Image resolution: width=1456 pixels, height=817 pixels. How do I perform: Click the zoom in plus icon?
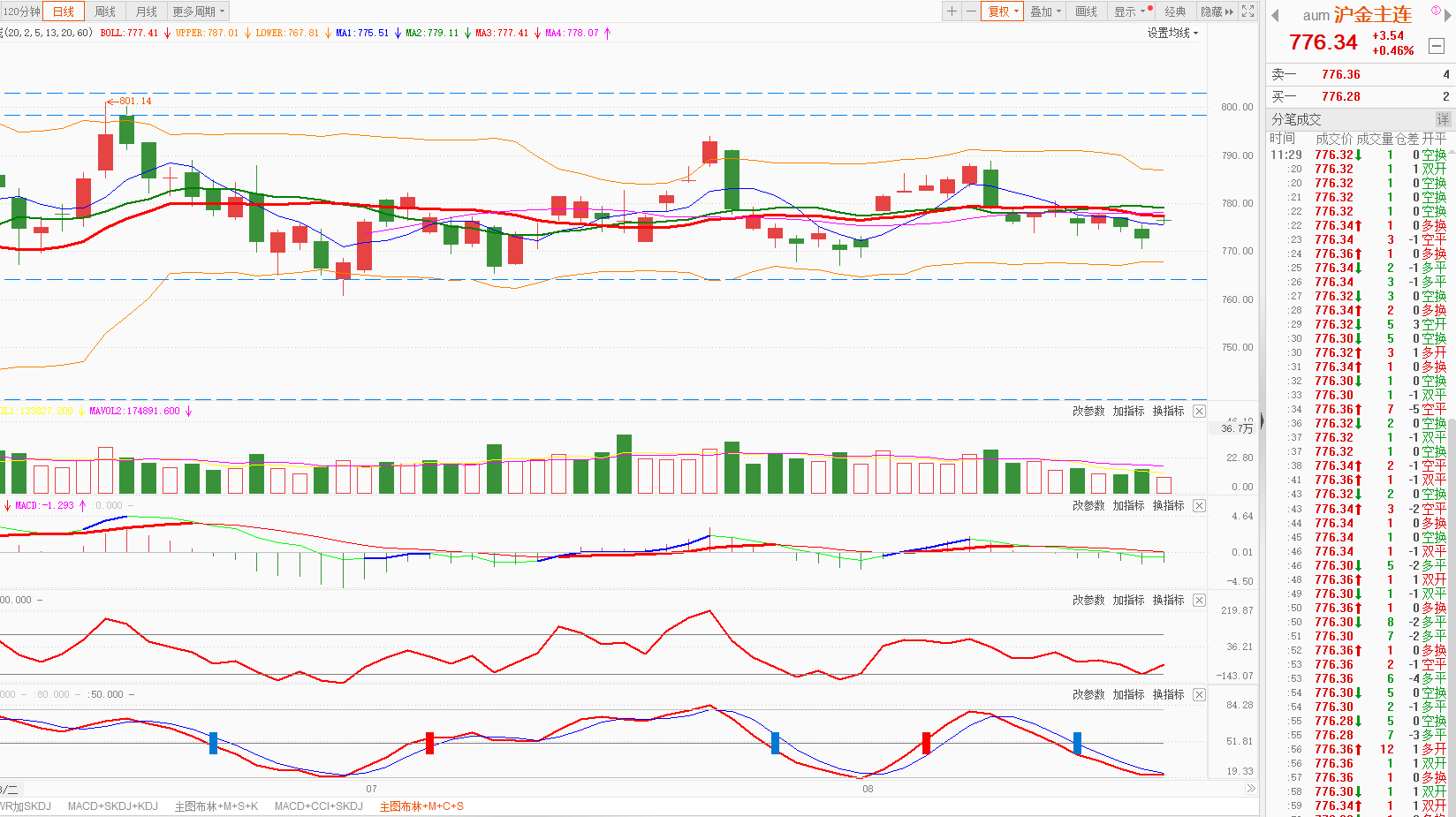coord(952,11)
